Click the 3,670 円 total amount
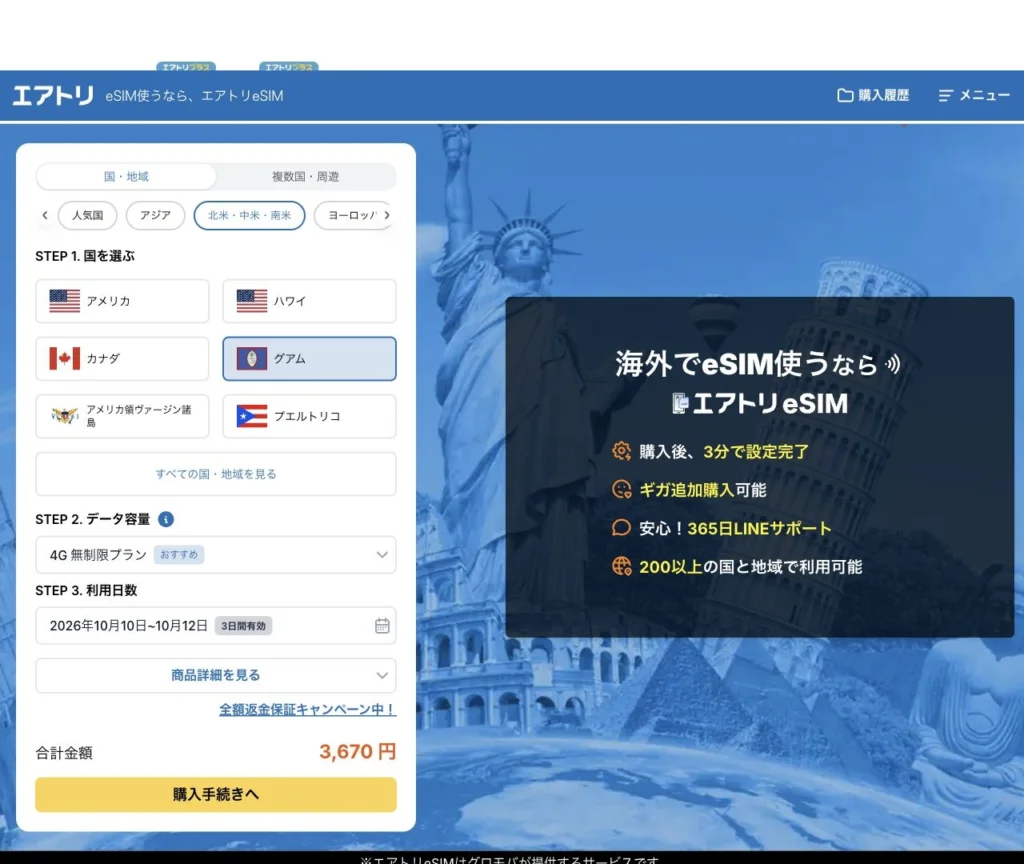 [x=358, y=752]
